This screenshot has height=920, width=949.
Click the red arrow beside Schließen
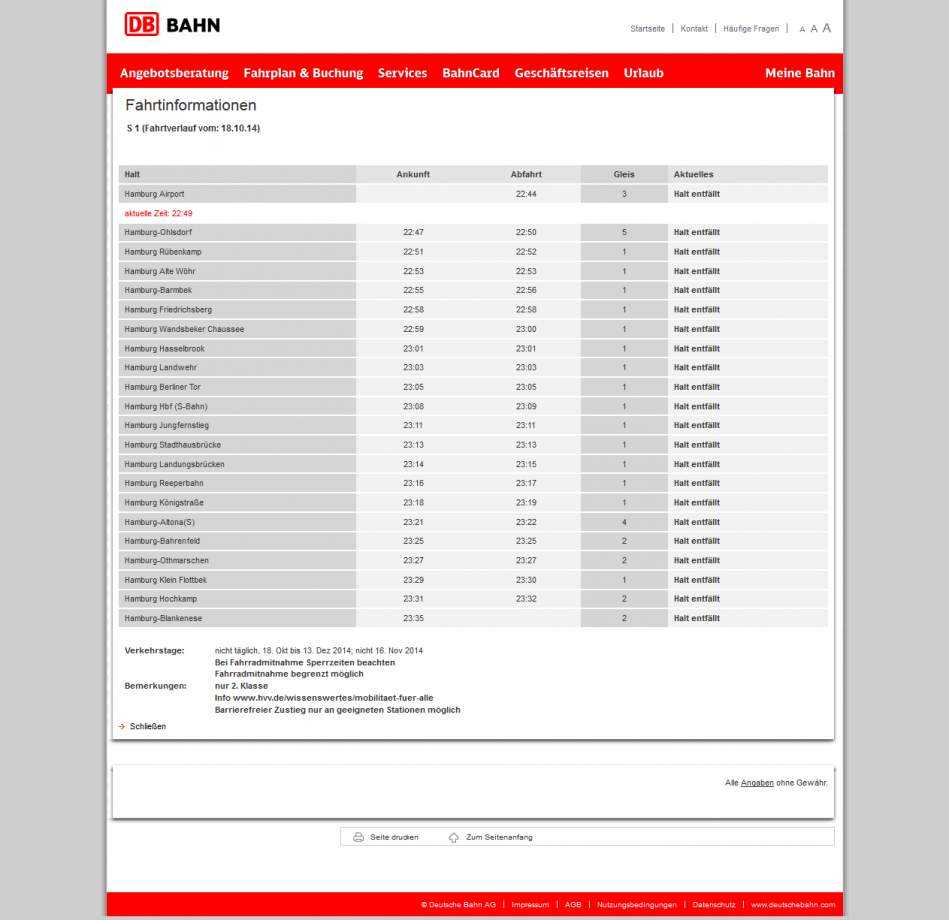122,726
